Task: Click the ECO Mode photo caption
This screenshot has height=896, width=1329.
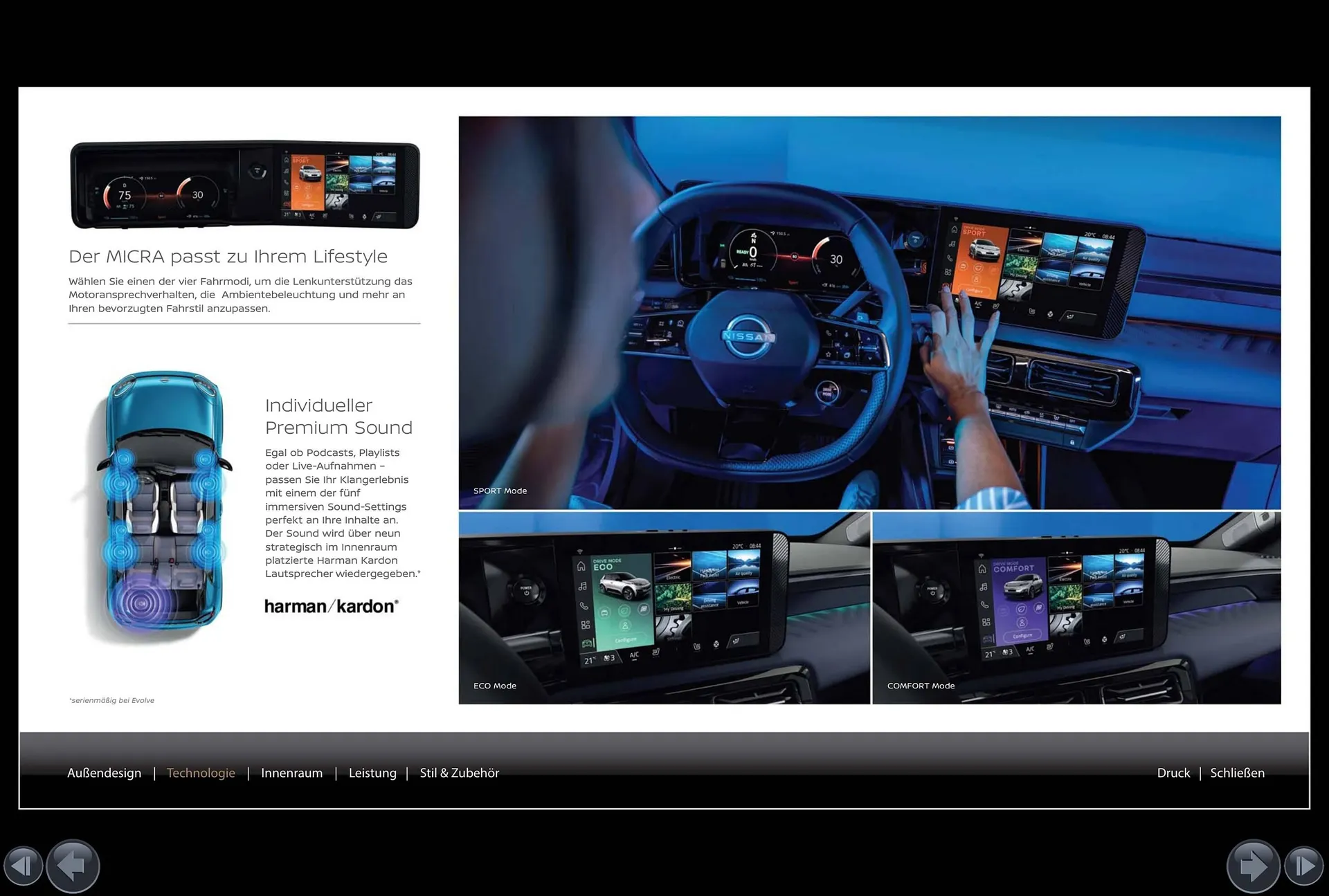Action: [x=494, y=686]
